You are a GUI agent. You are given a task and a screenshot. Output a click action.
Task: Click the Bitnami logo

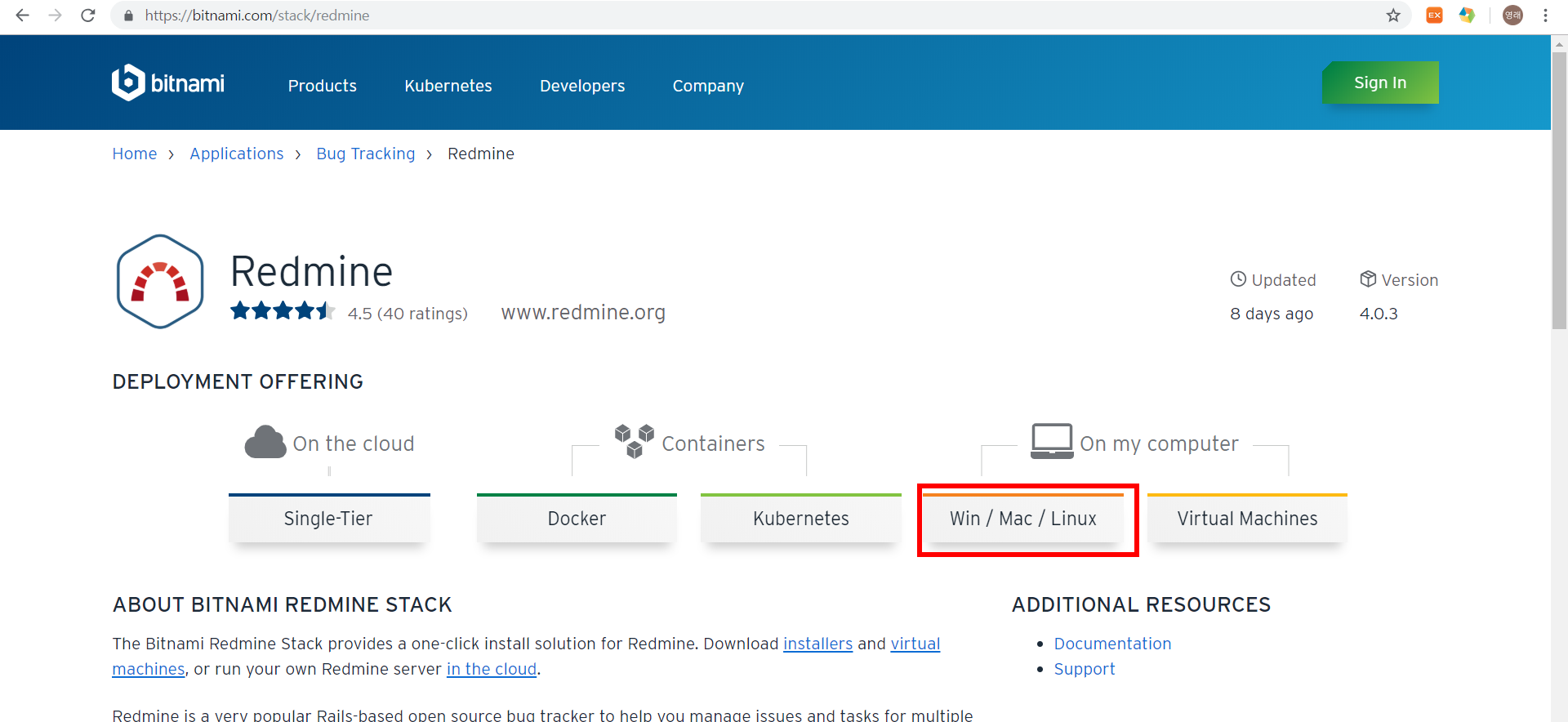point(168,82)
